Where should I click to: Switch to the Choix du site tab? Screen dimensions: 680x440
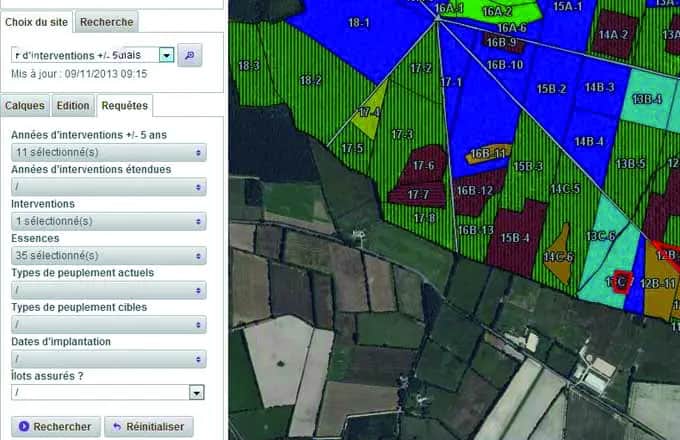36,22
